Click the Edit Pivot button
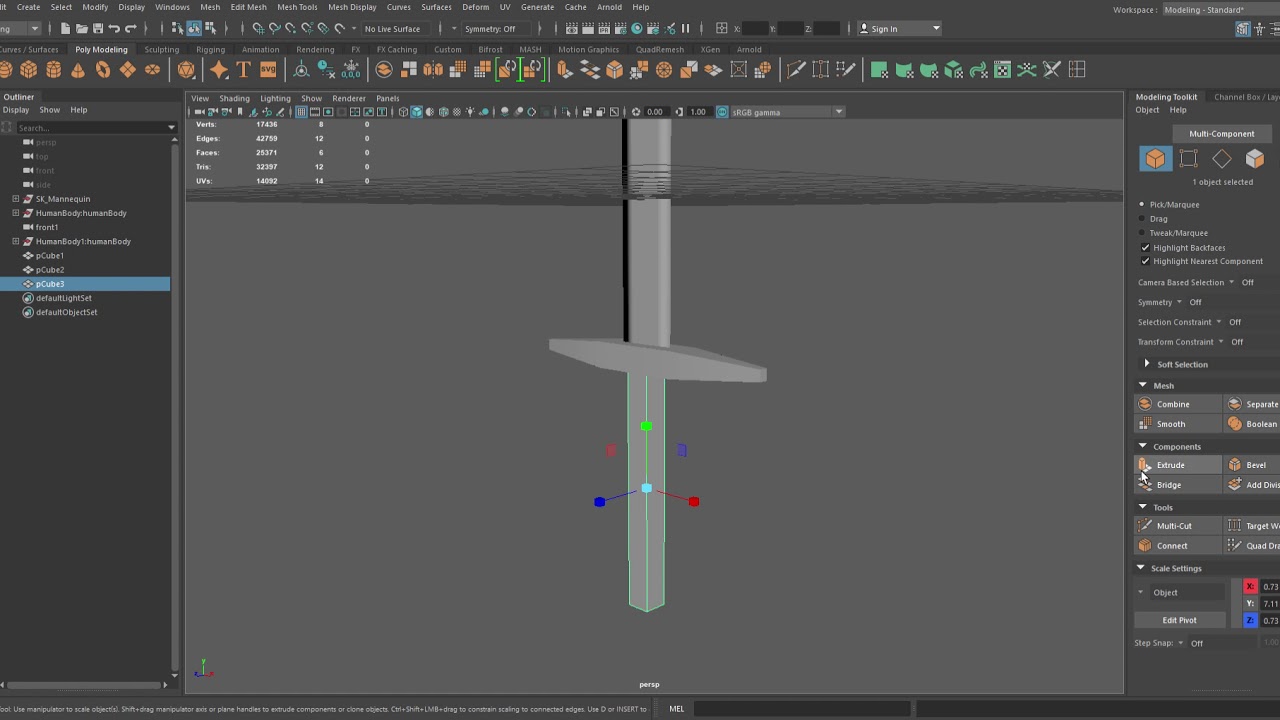Screen dimensions: 1280x720 tap(1179, 620)
